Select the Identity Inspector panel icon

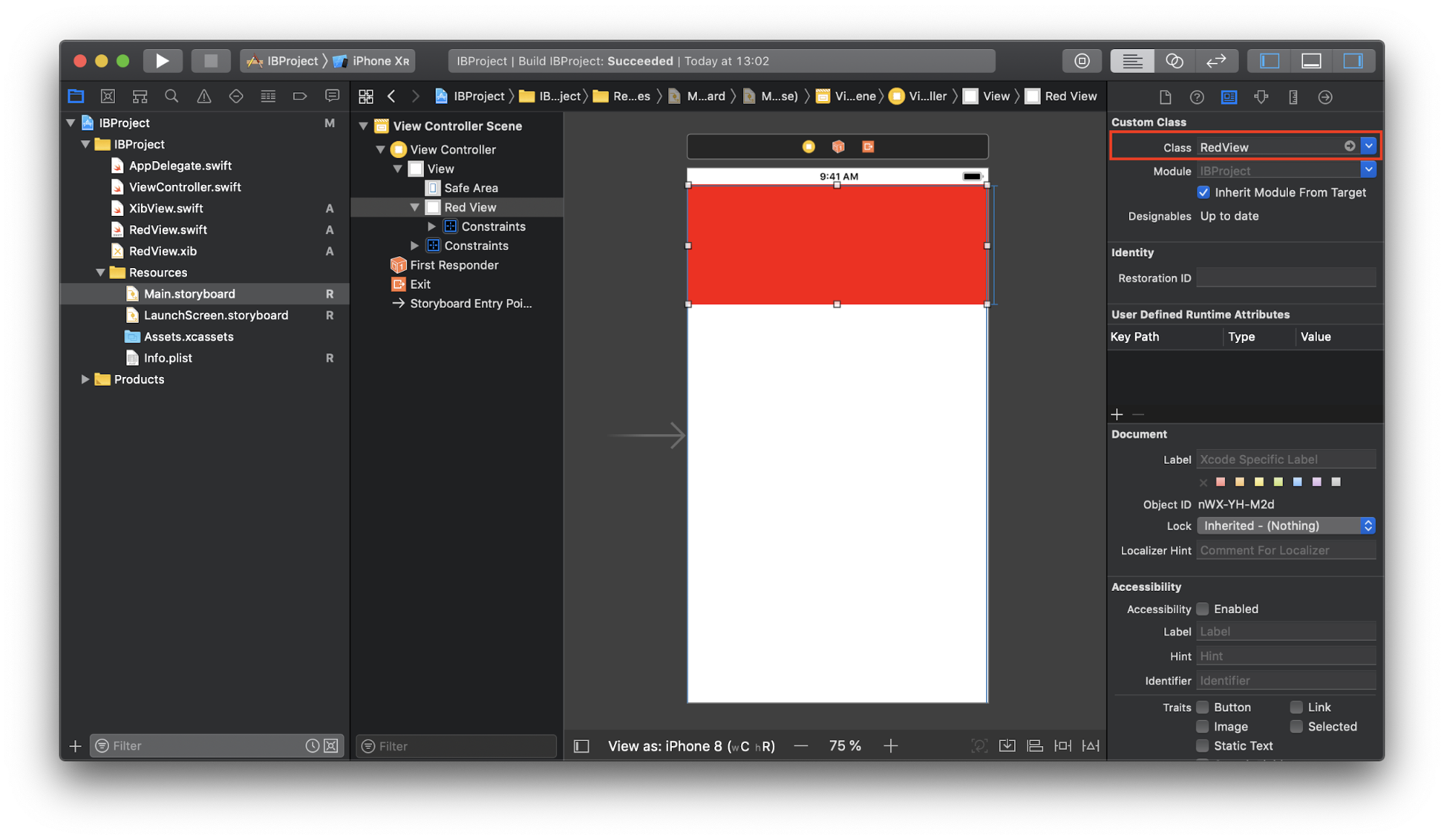[x=1229, y=96]
